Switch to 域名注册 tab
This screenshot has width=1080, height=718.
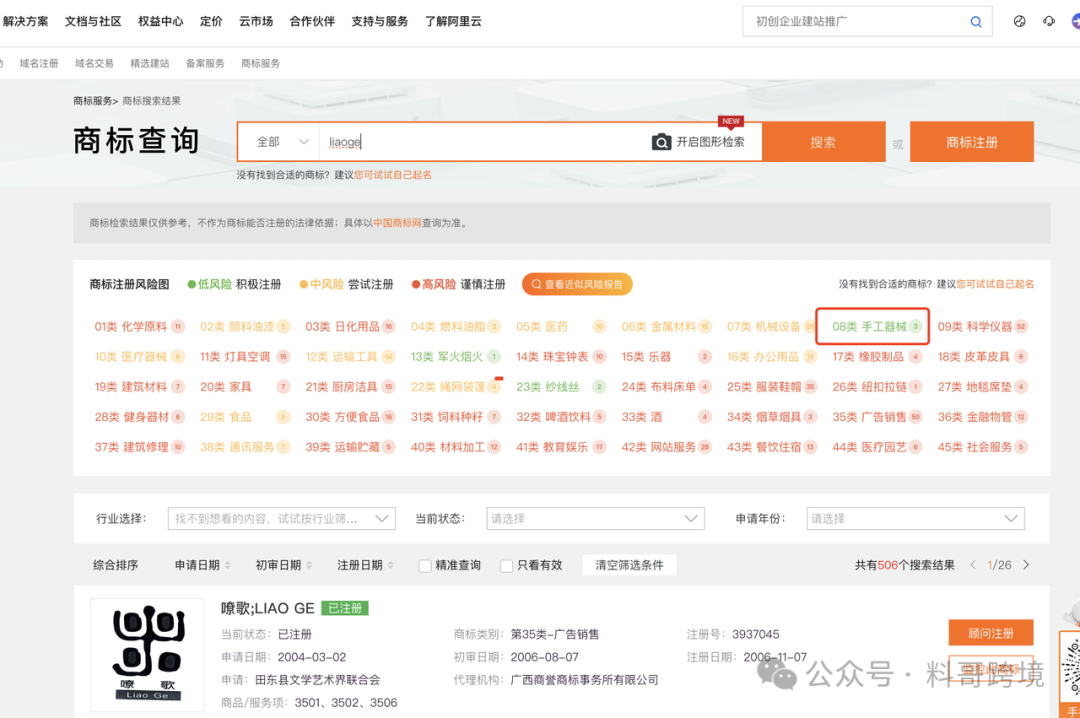(39, 63)
